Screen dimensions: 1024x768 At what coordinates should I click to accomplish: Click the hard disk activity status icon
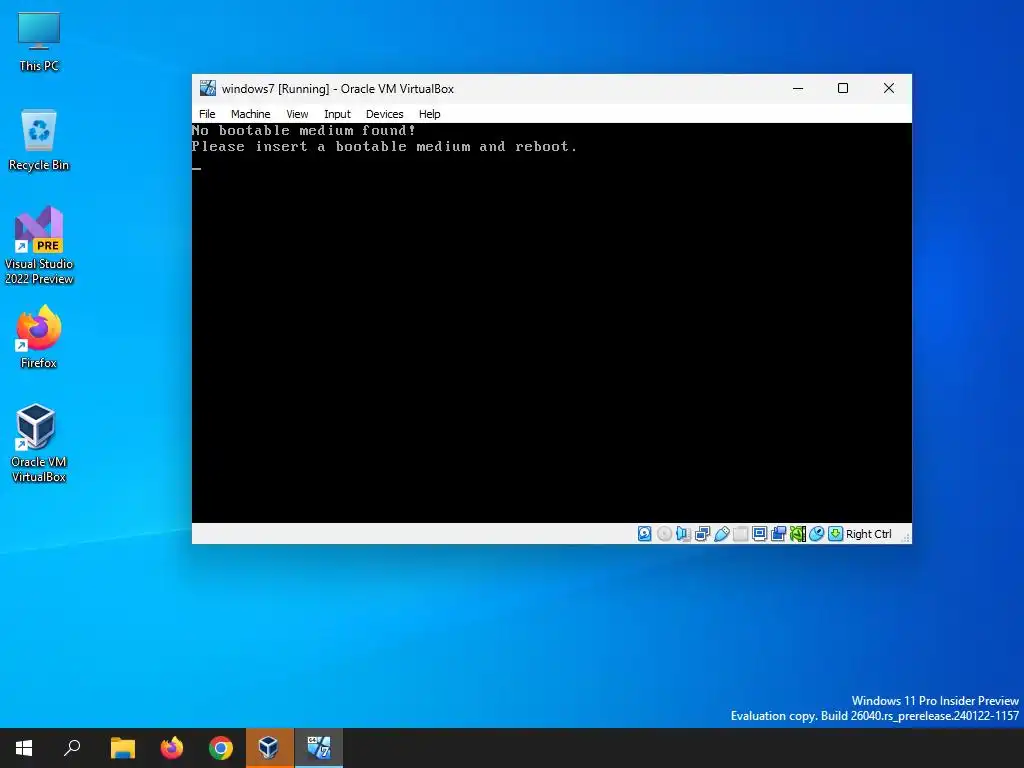click(645, 534)
